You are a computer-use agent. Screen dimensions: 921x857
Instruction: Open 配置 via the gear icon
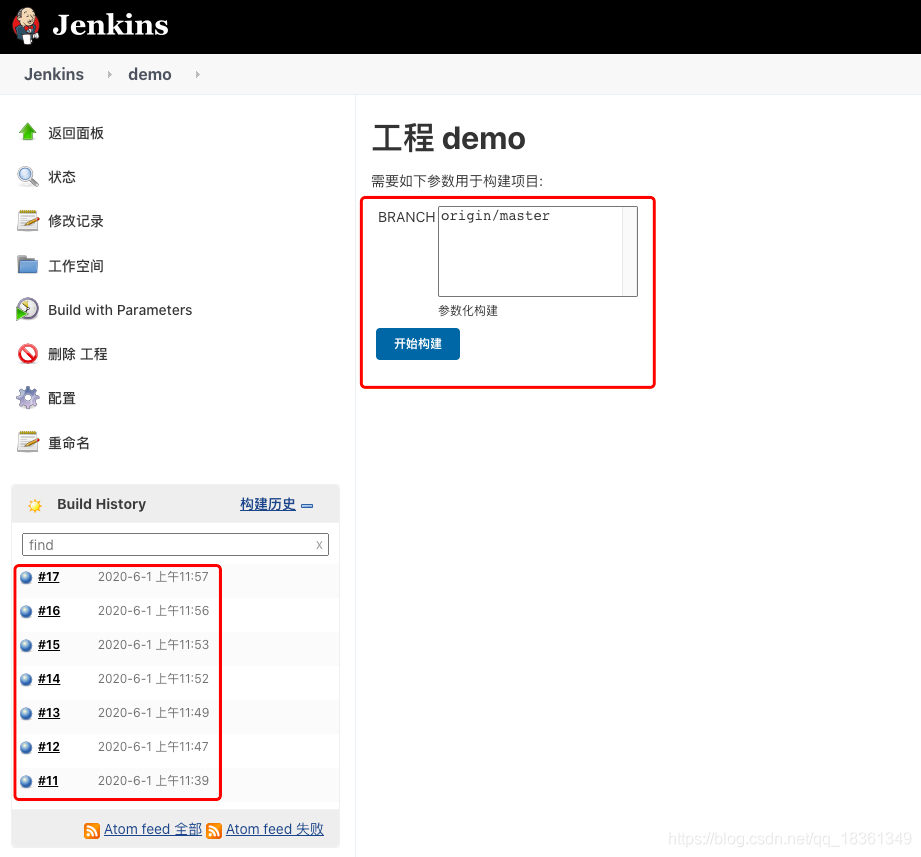[x=28, y=397]
